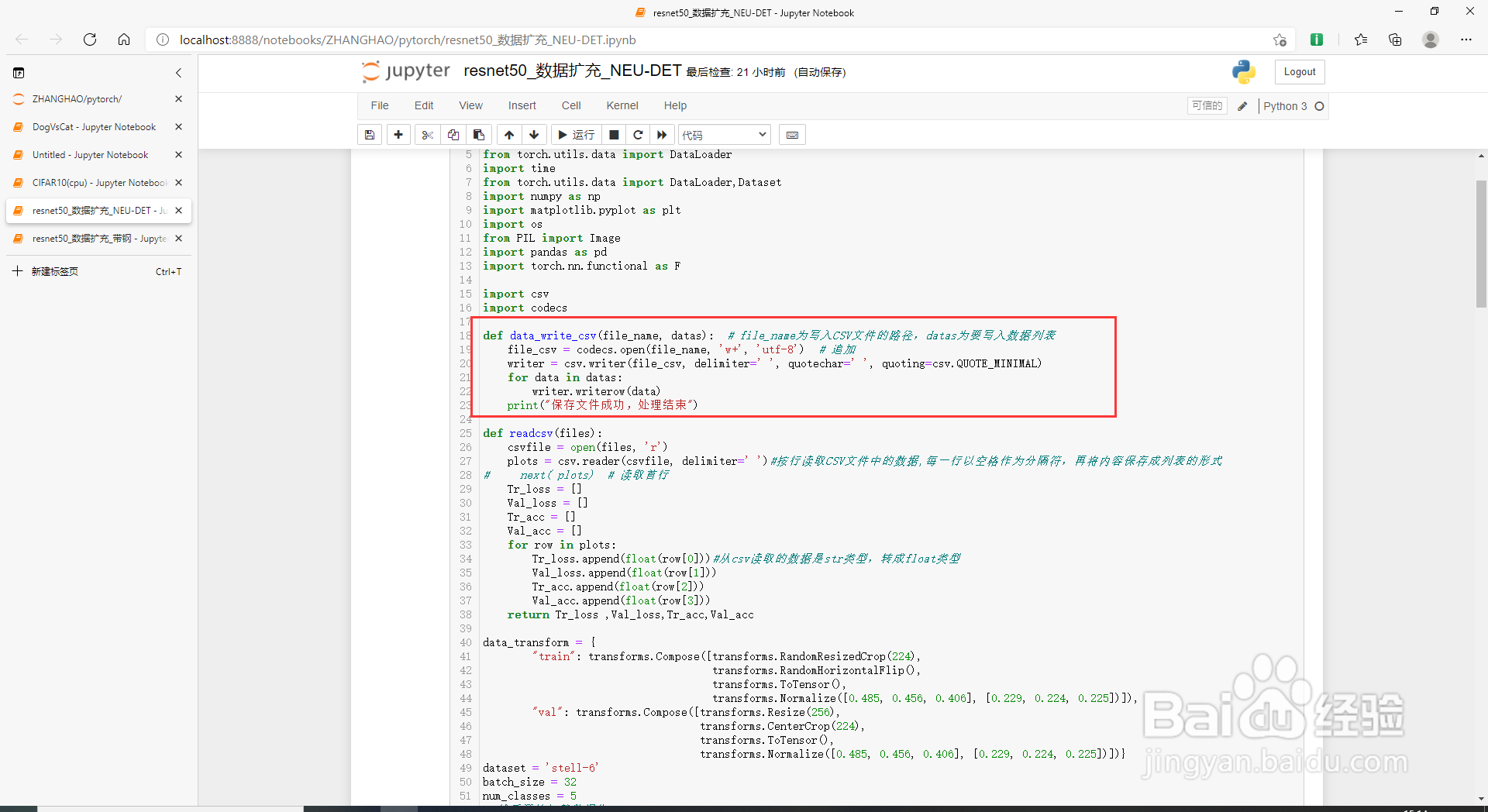This screenshot has width=1488, height=812.
Task: Close the Untitled notebook tab
Action: click(179, 155)
